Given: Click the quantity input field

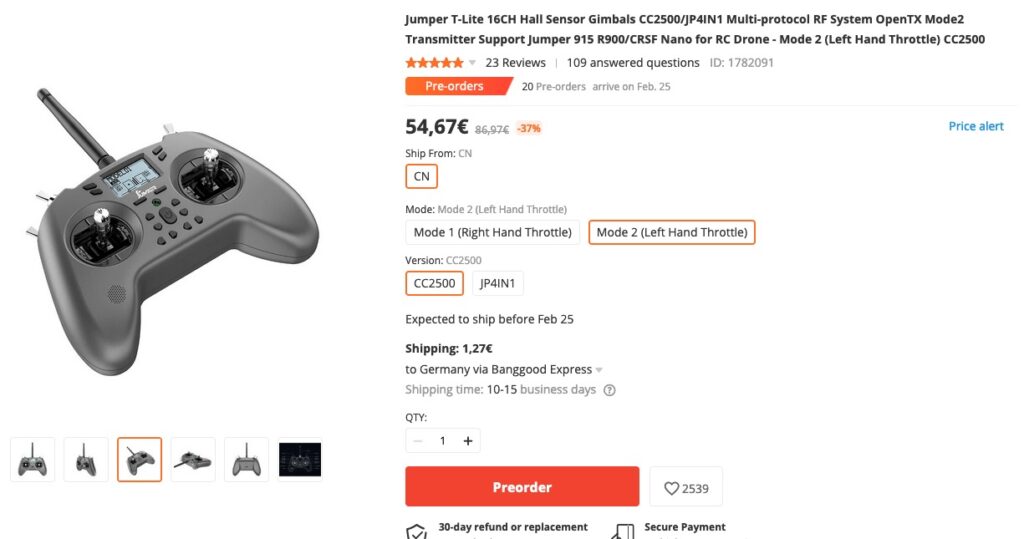Looking at the screenshot, I should [443, 441].
